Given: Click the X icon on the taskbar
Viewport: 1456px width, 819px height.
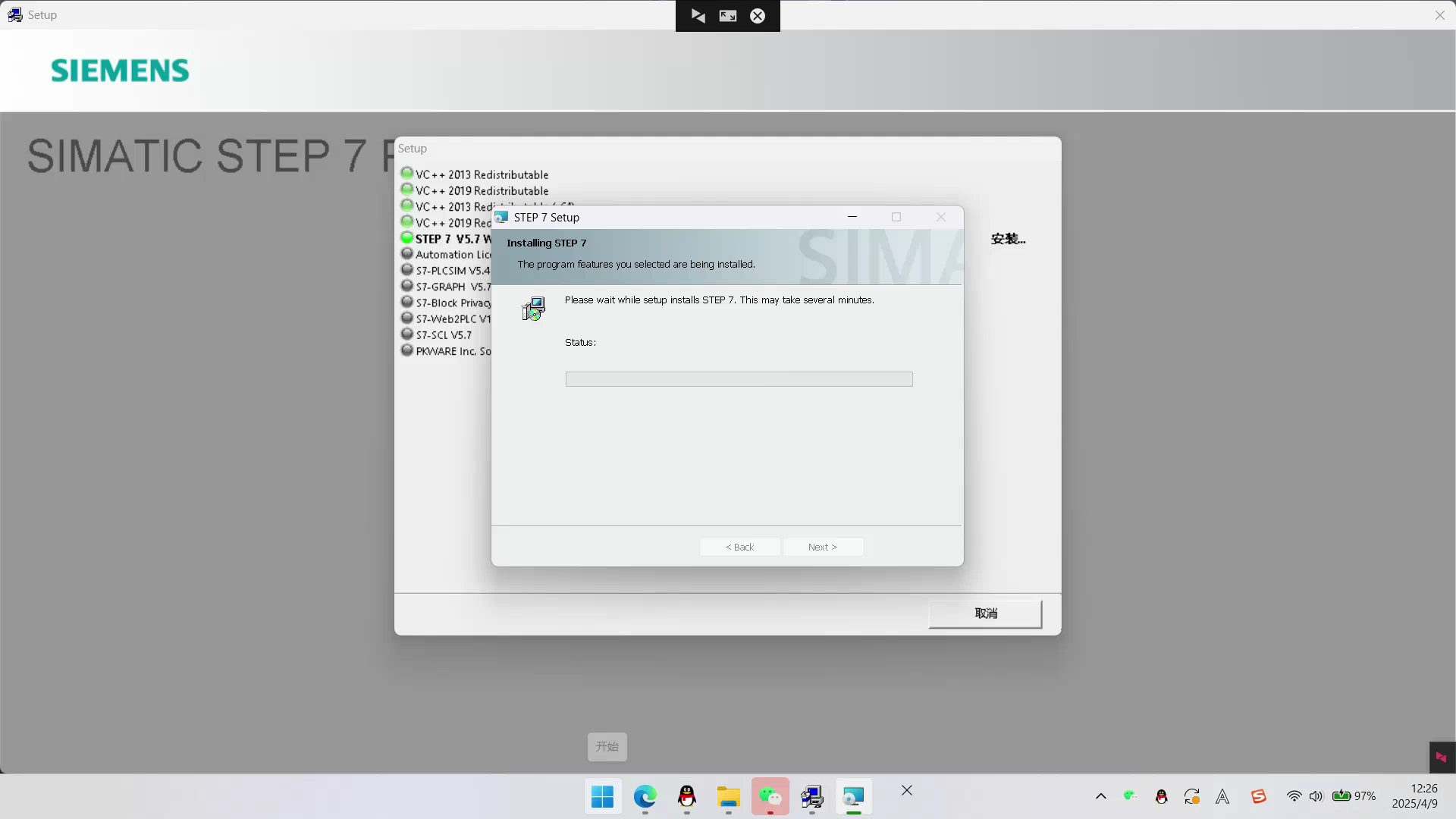Looking at the screenshot, I should [907, 790].
